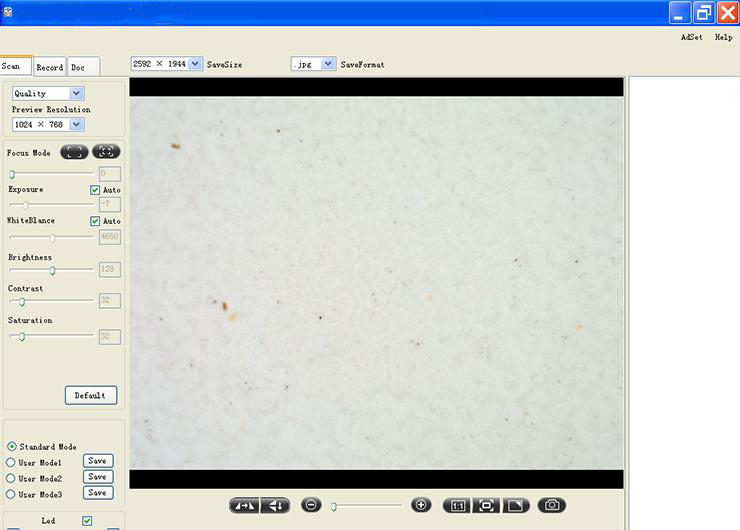Open the SaveFormat .jpg dropdown
Viewport: 740px width, 530px height.
[313, 64]
